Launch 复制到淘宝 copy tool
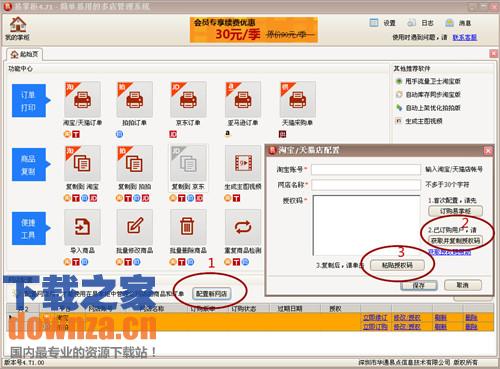This screenshot has width=500, height=369. pos(82,163)
